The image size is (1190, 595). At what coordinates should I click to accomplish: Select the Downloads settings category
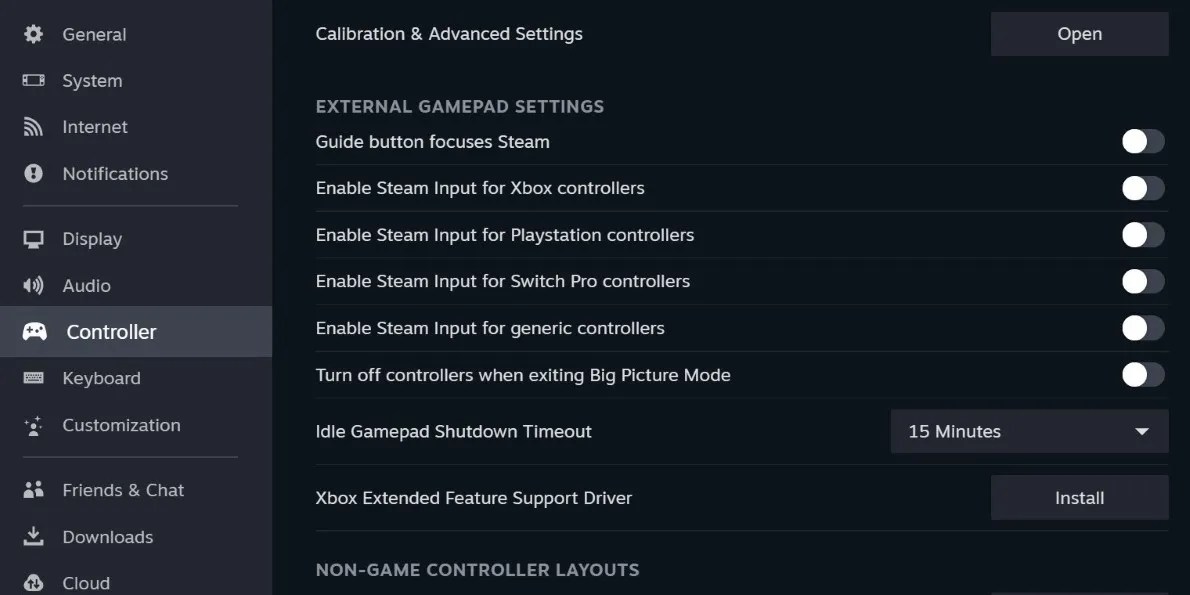click(x=108, y=536)
